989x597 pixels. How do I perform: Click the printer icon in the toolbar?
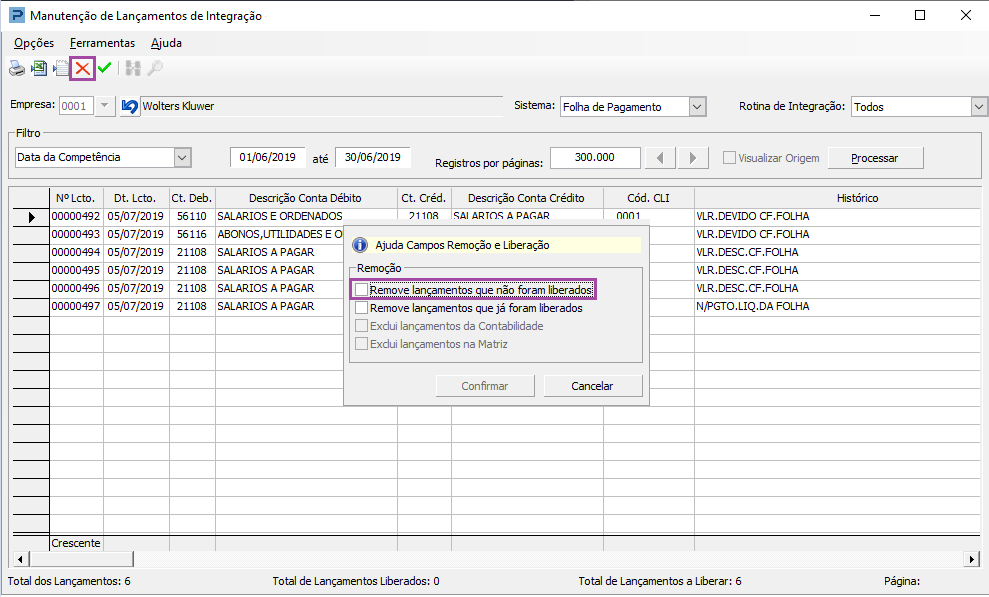pos(17,68)
